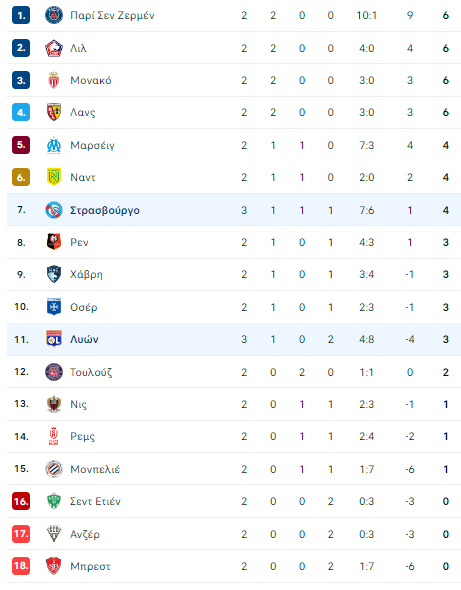The height and width of the screenshot is (590, 461).
Task: Click the Brest club crest
Action: pos(54,566)
